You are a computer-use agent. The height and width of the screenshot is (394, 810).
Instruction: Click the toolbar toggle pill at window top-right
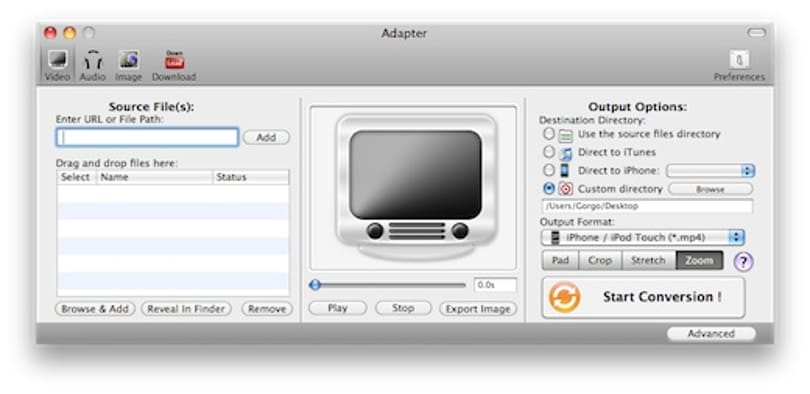tap(756, 33)
